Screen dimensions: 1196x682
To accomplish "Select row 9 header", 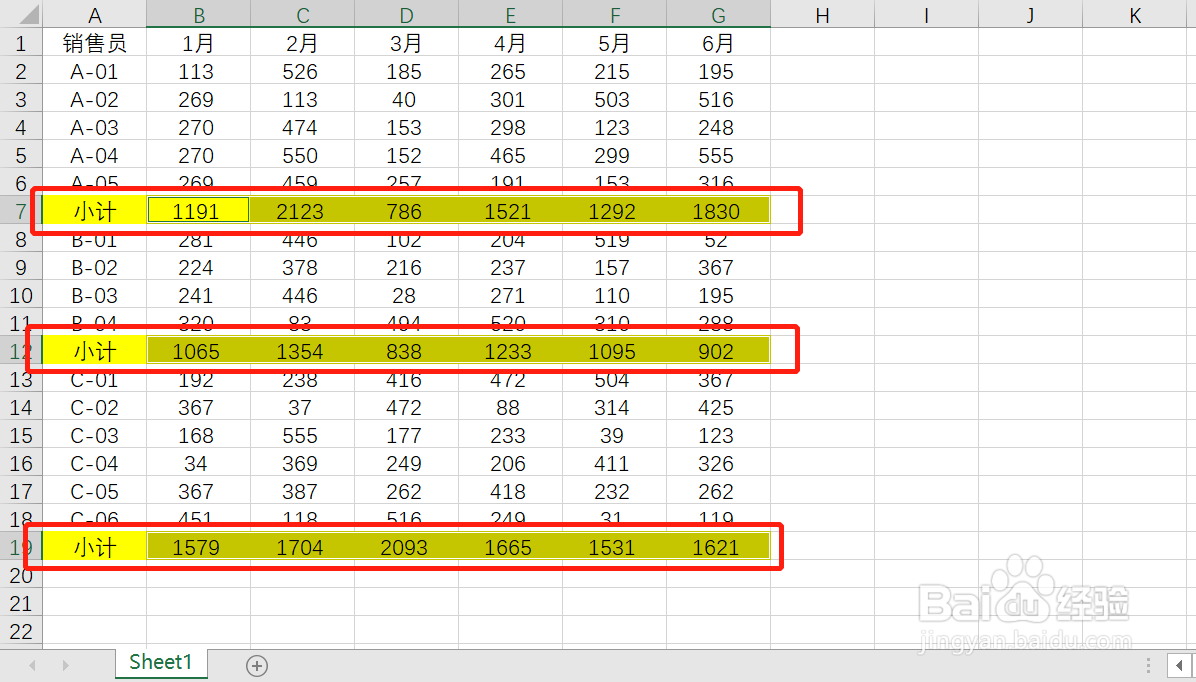I will point(21,268).
